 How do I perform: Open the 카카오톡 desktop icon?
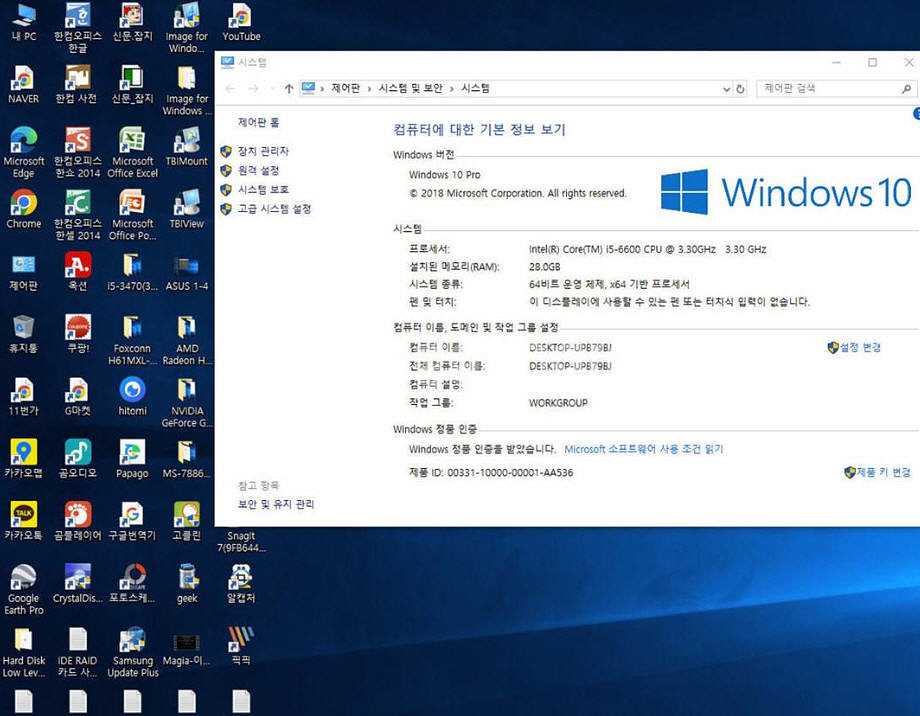(23, 521)
